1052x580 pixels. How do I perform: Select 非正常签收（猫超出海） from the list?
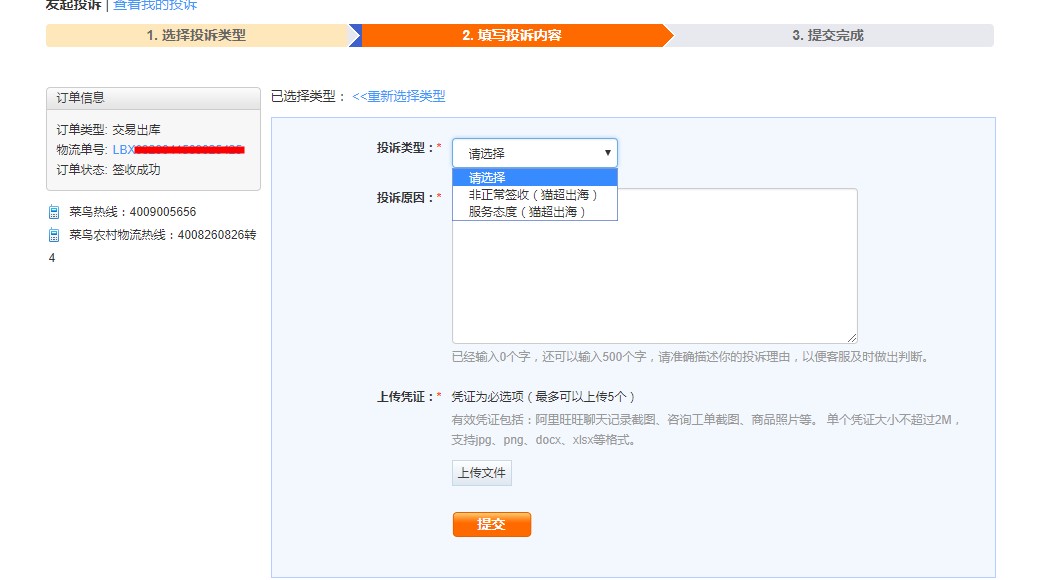pyautogui.click(x=533, y=195)
